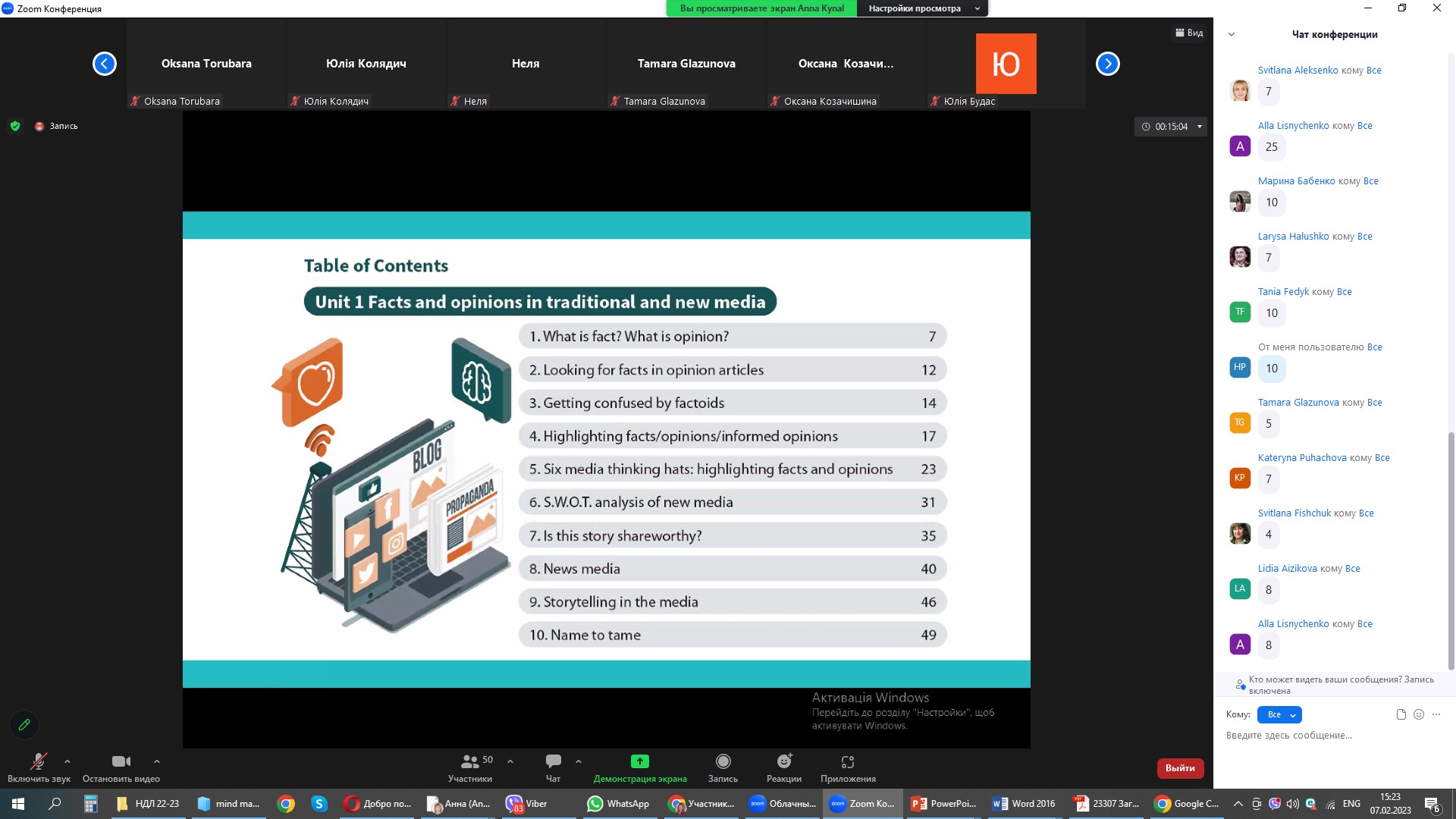Viewport: 1456px width, 819px height.
Task: Open the Apps (Приложения) icon
Action: 847,762
